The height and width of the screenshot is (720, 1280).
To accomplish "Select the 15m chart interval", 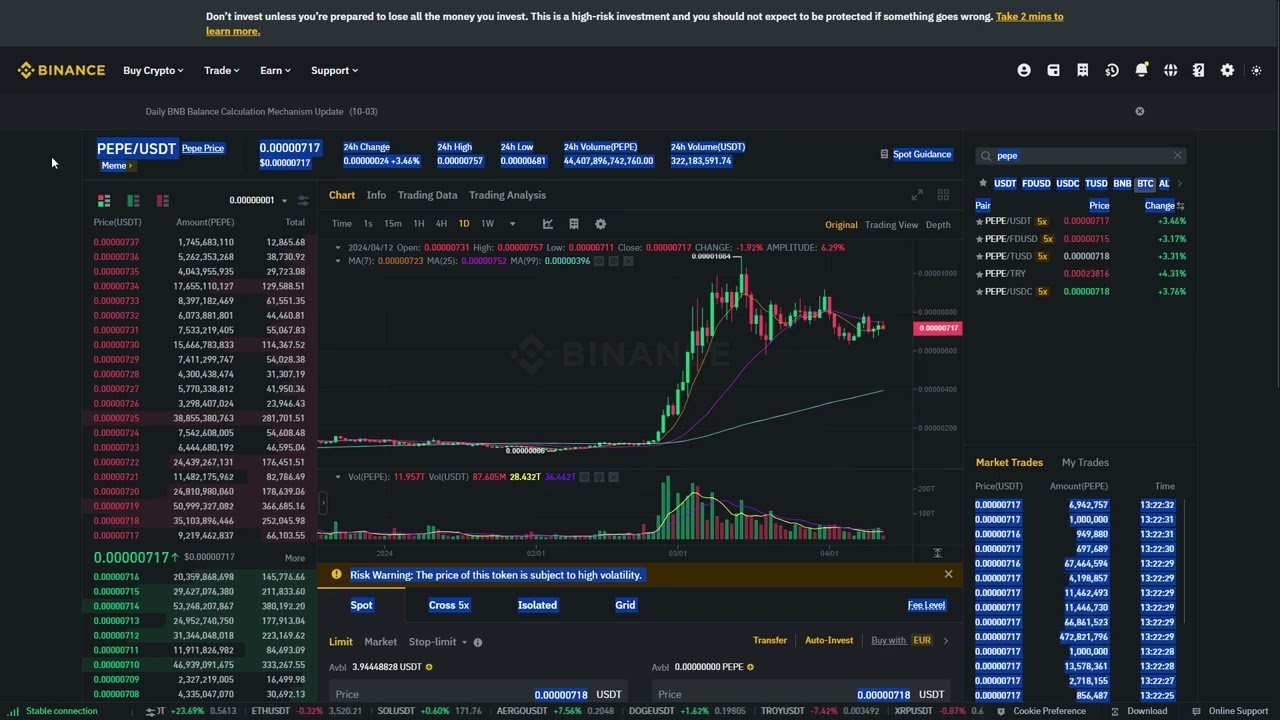I will (393, 224).
